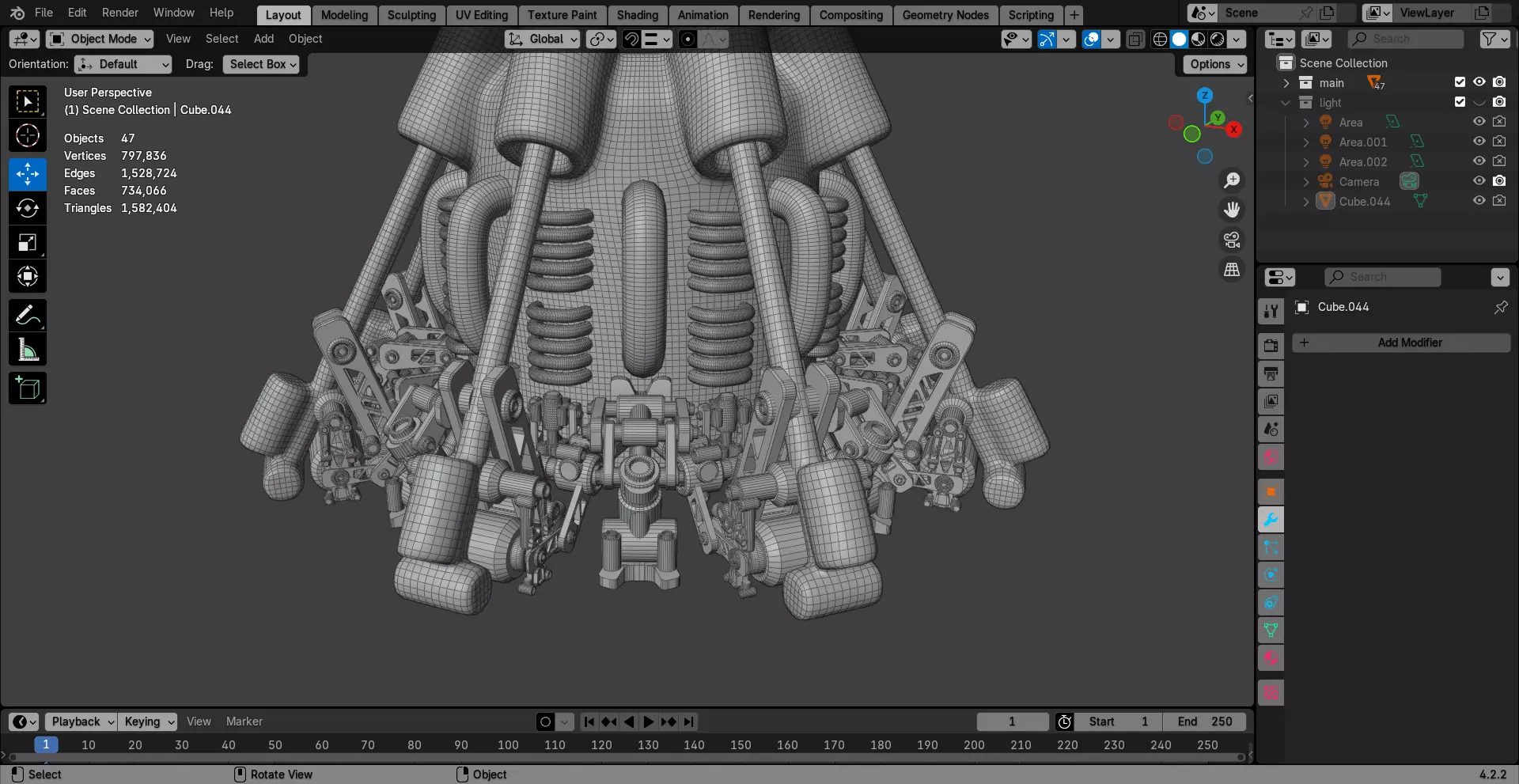Select the Add Cube tool
The image size is (1519, 784).
[28, 388]
